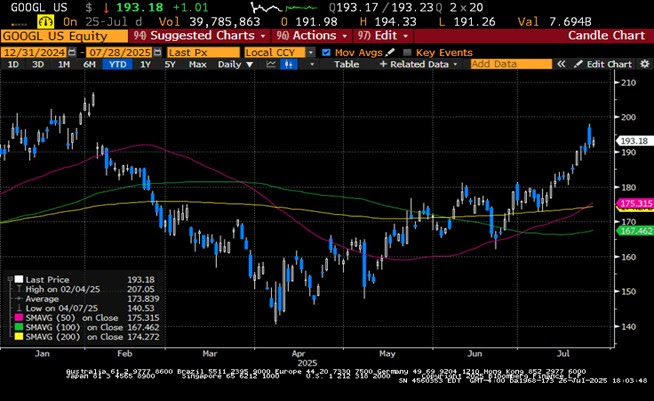The height and width of the screenshot is (401, 654).
Task: Open the Table view
Action: [346, 64]
